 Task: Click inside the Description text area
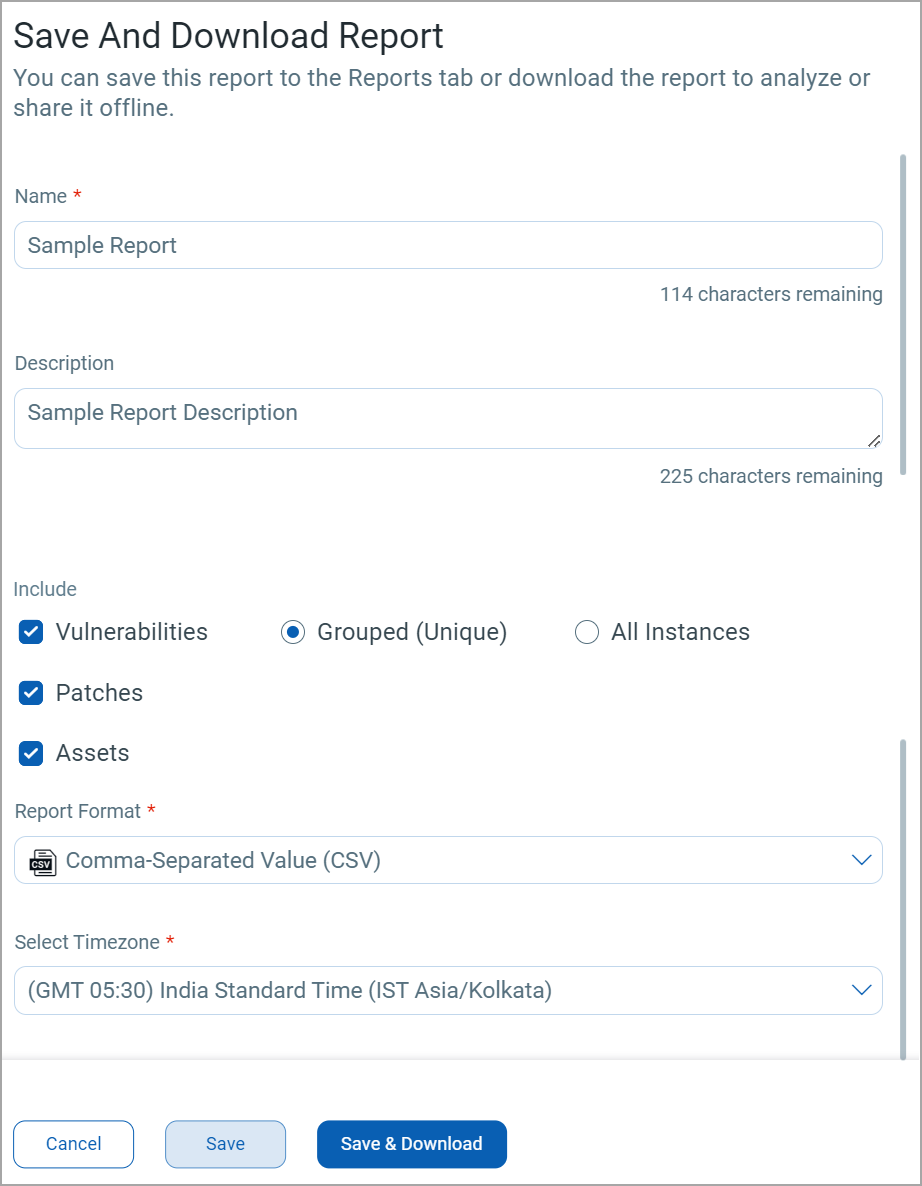(448, 418)
